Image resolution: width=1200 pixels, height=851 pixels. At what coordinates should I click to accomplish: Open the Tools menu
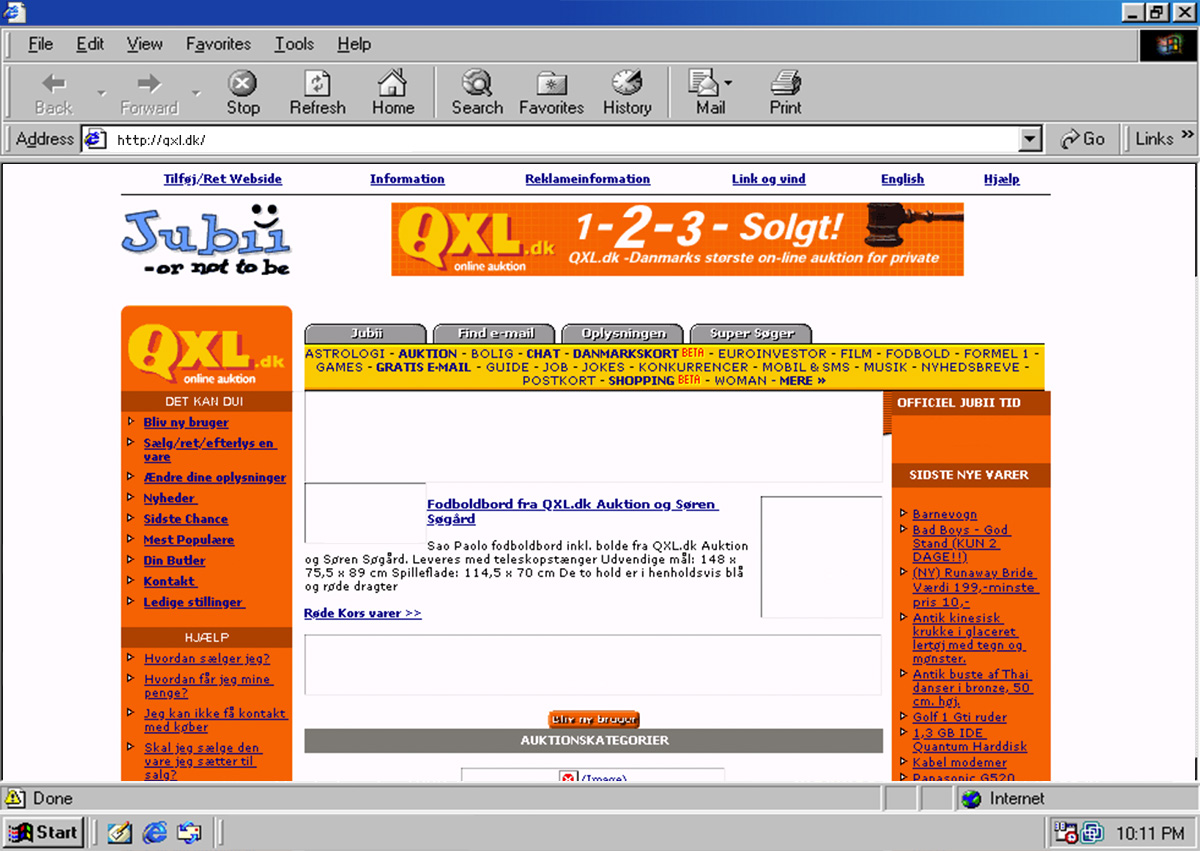coord(294,44)
